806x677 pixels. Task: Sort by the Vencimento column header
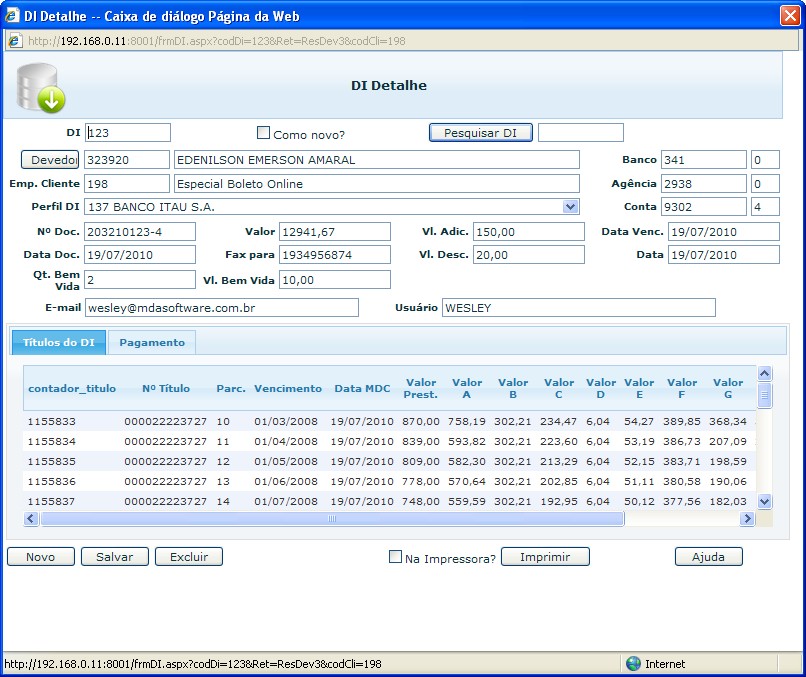click(288, 388)
